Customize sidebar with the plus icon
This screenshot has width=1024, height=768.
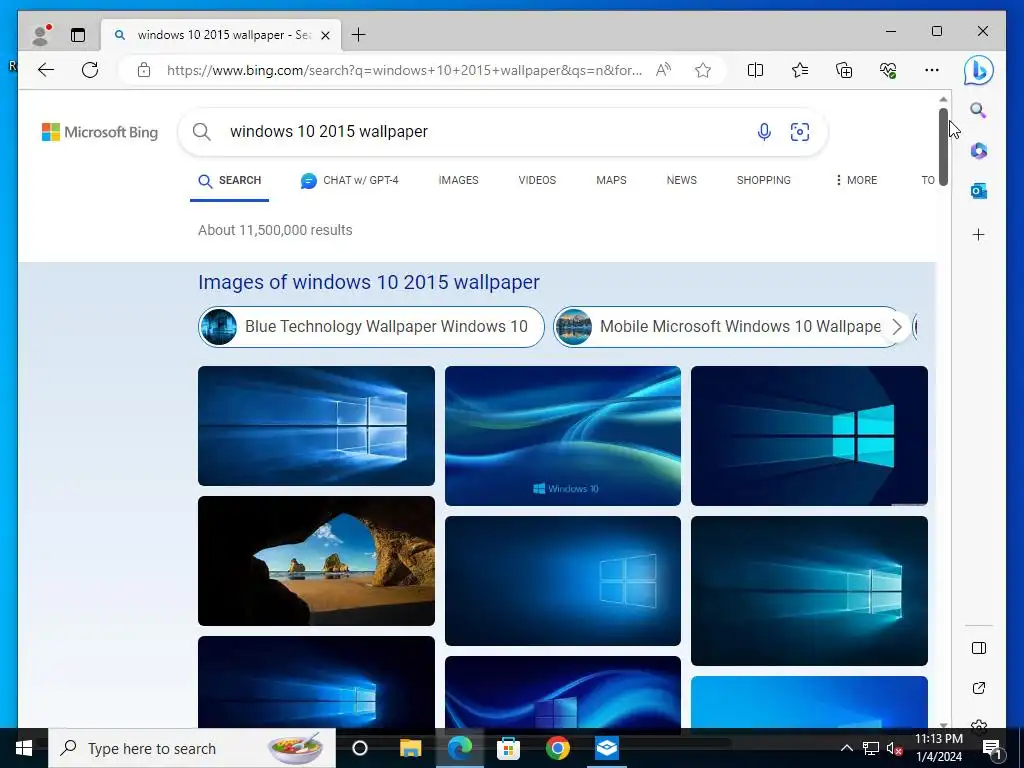point(978,234)
